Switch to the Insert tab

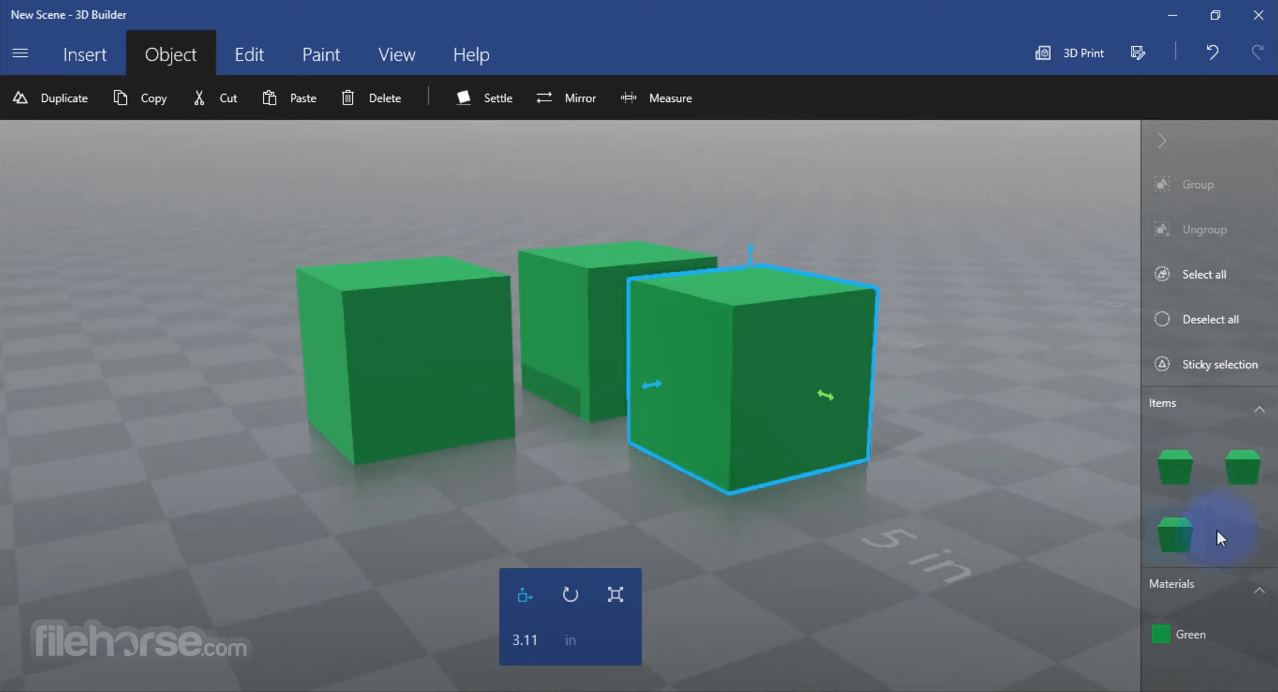point(85,55)
